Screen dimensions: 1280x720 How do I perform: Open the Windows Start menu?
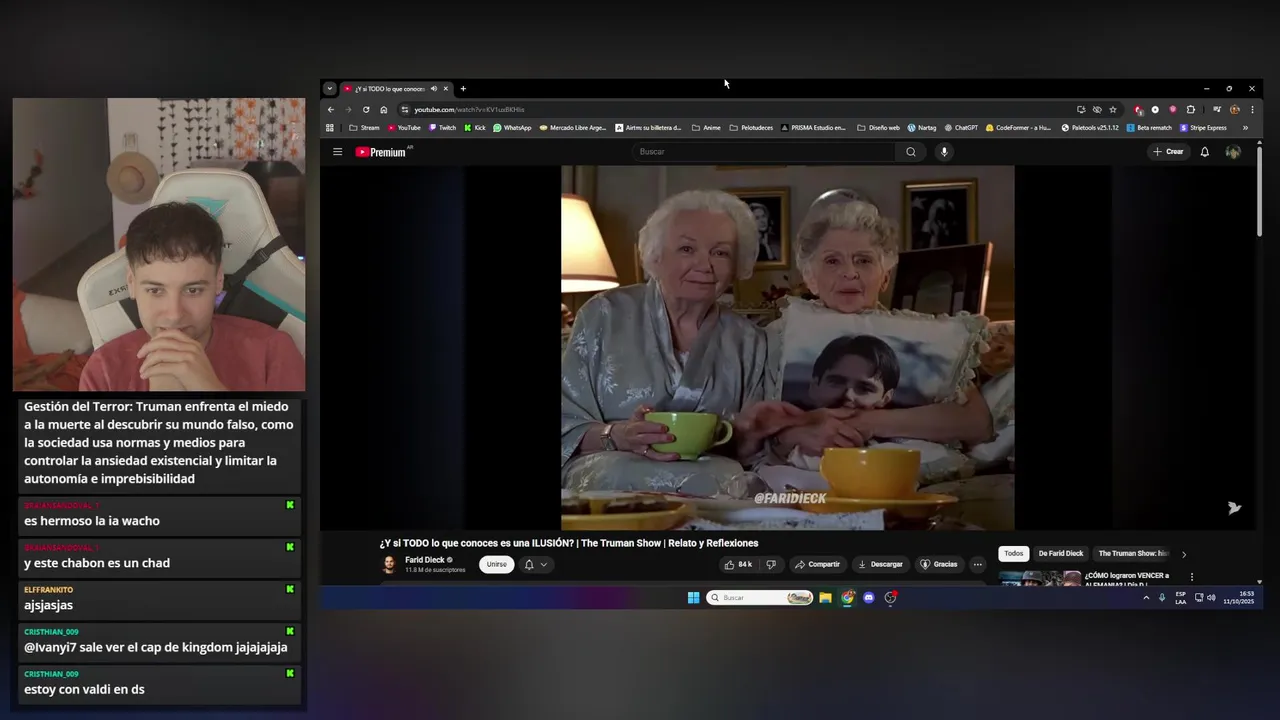pyautogui.click(x=693, y=598)
